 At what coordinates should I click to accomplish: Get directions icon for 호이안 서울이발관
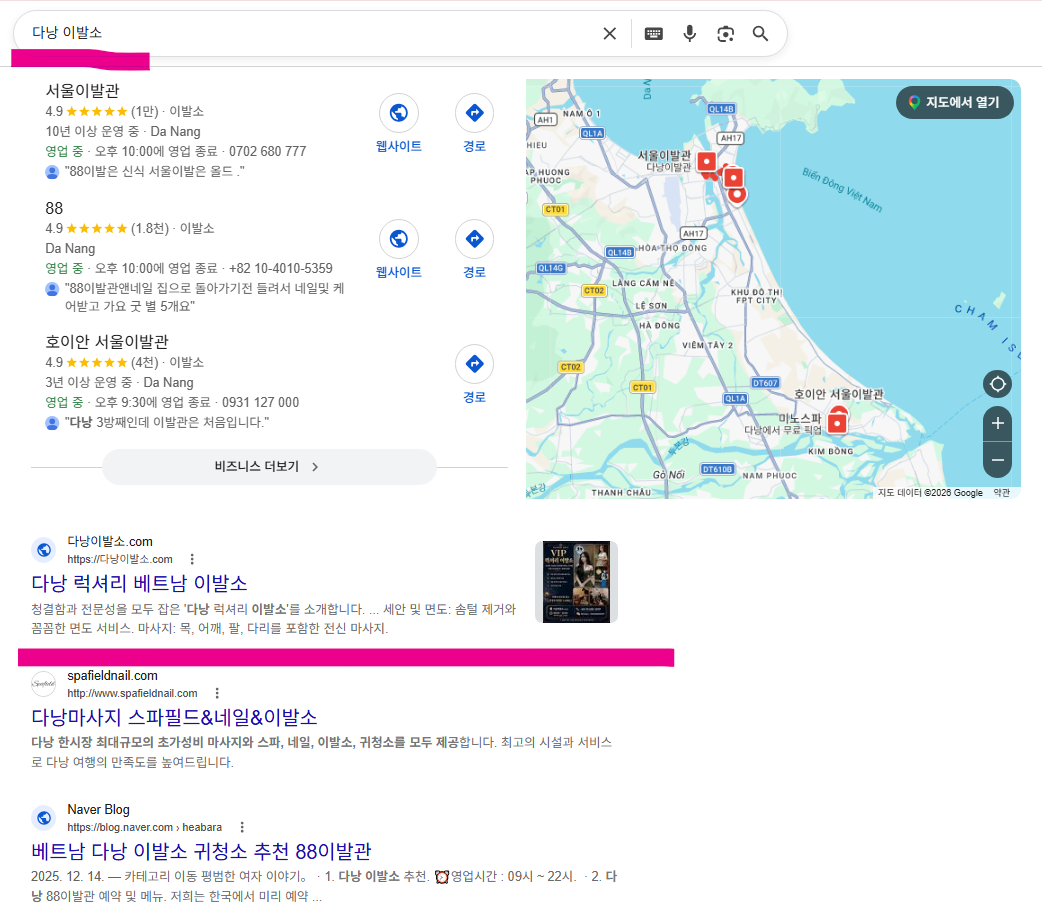[x=474, y=364]
